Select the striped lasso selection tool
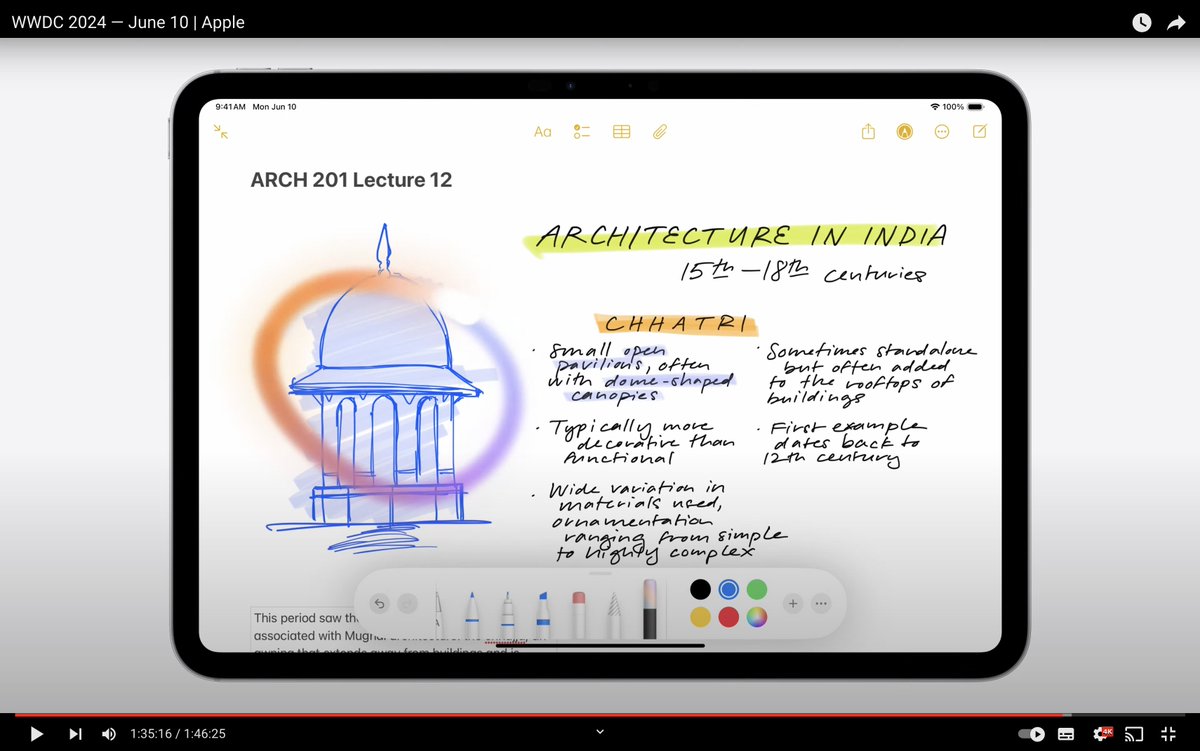Viewport: 1200px width, 751px height. point(614,613)
